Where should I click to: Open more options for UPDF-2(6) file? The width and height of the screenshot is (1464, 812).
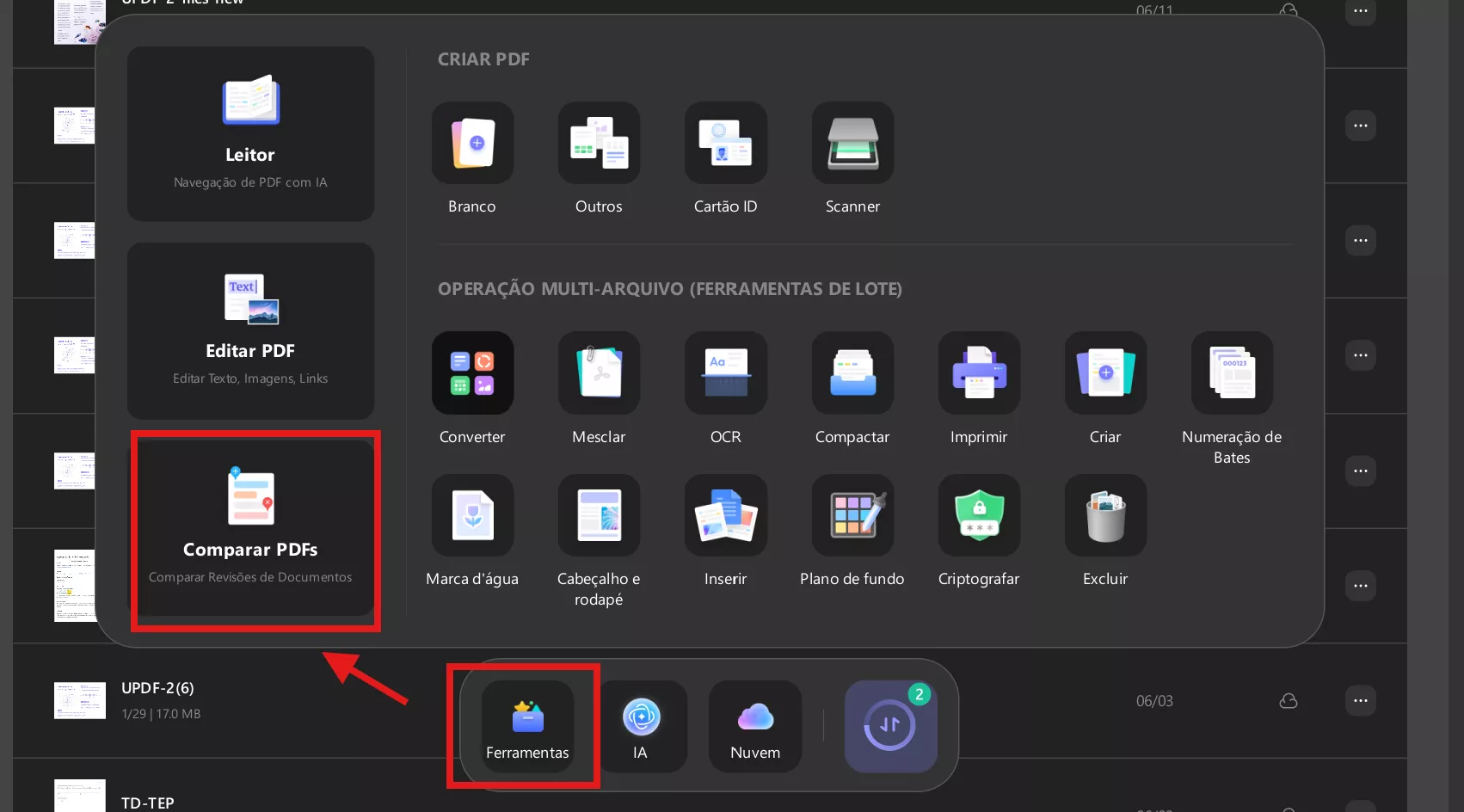1361,700
